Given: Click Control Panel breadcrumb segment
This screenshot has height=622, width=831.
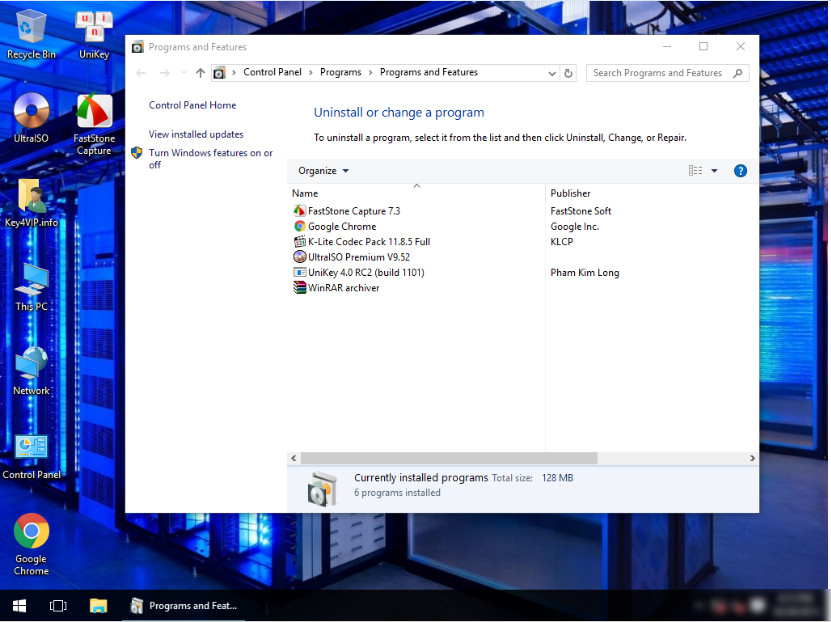Looking at the screenshot, I should click(273, 73).
